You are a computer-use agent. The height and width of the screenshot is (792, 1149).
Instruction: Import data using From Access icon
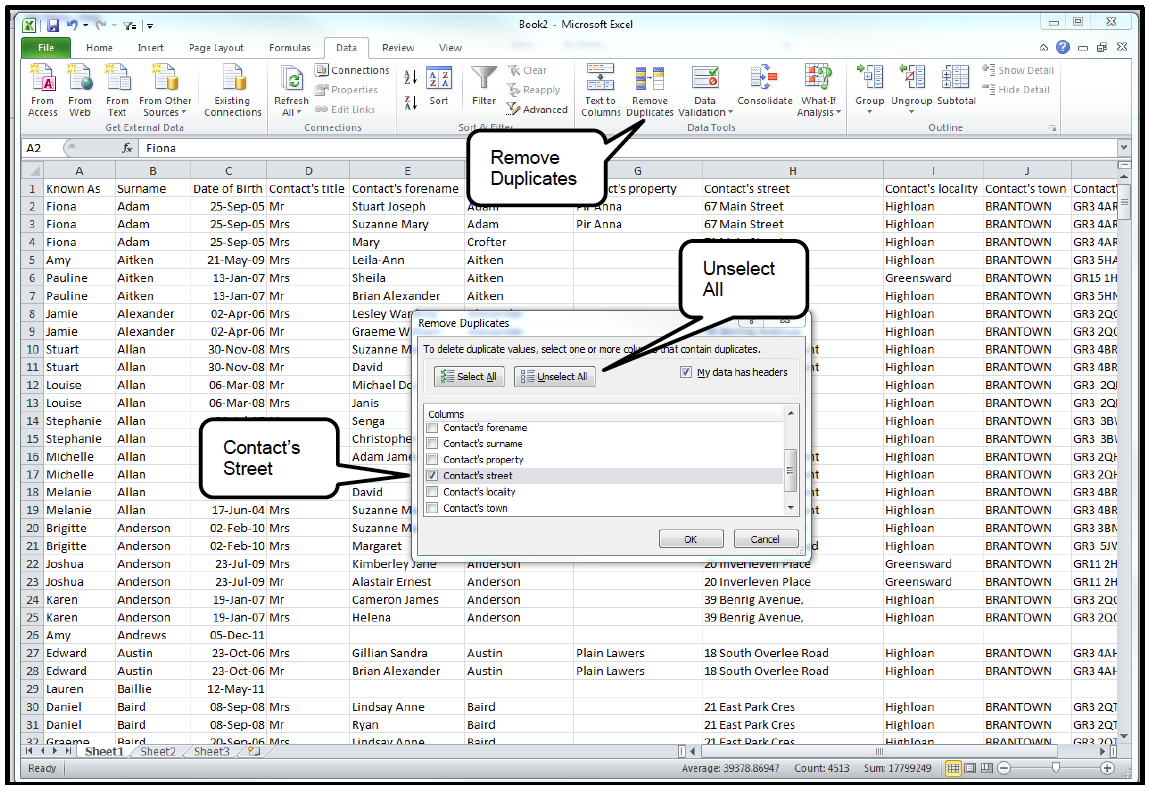click(x=43, y=89)
